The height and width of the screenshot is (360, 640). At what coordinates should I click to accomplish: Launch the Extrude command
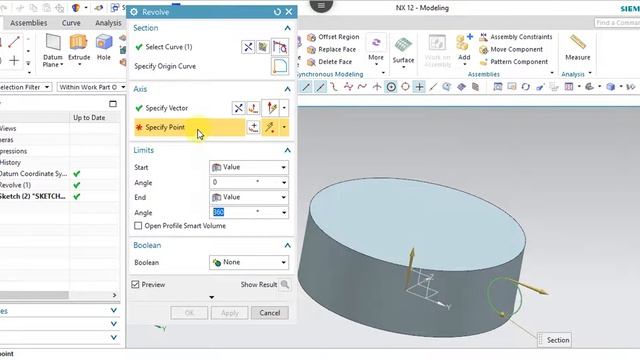[x=79, y=48]
